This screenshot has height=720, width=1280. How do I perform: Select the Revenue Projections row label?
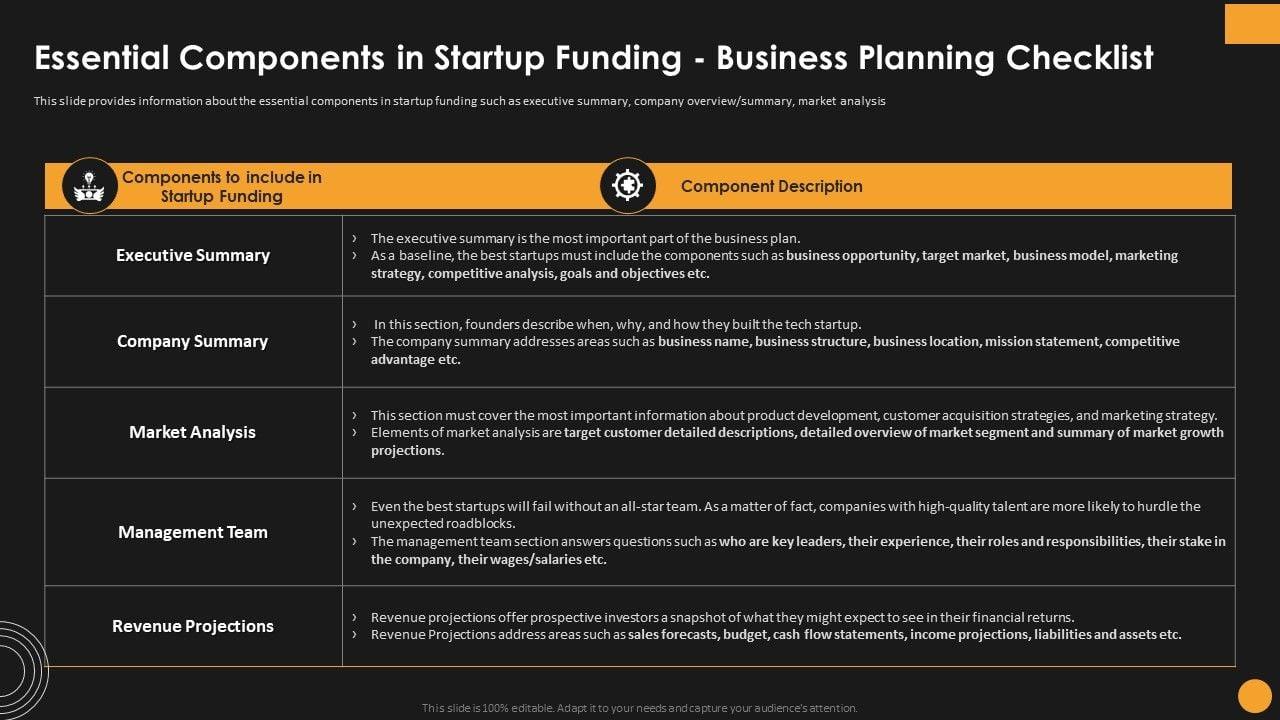tap(193, 626)
